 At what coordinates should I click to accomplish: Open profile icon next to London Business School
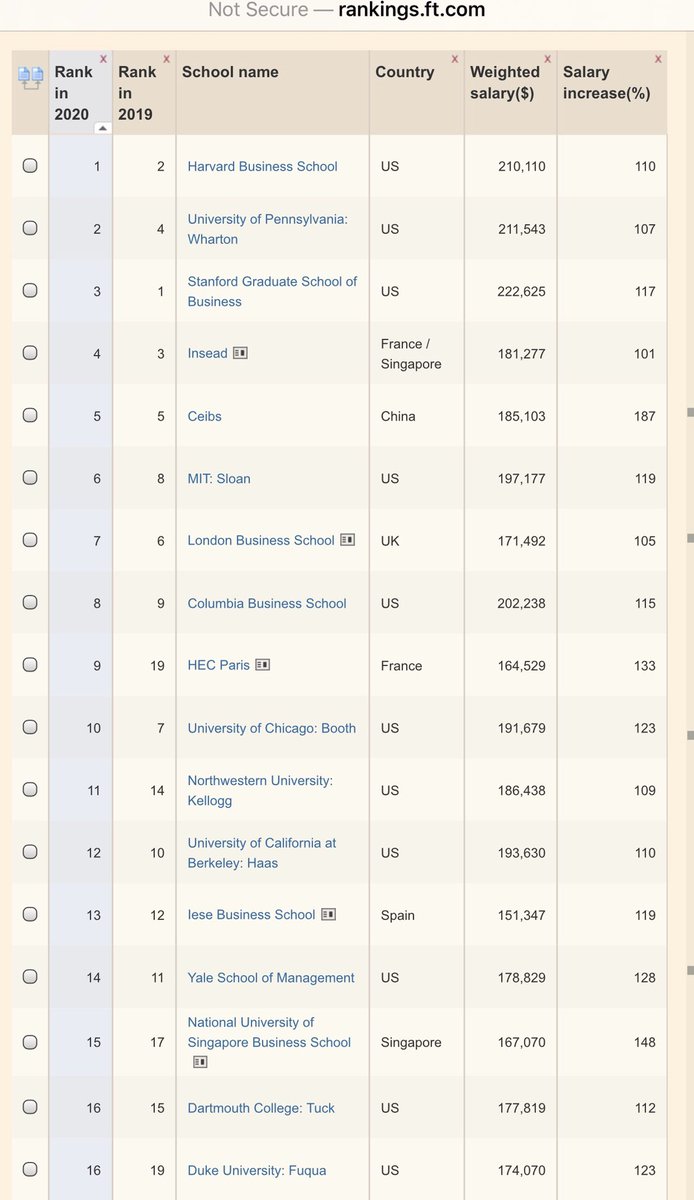[347, 540]
